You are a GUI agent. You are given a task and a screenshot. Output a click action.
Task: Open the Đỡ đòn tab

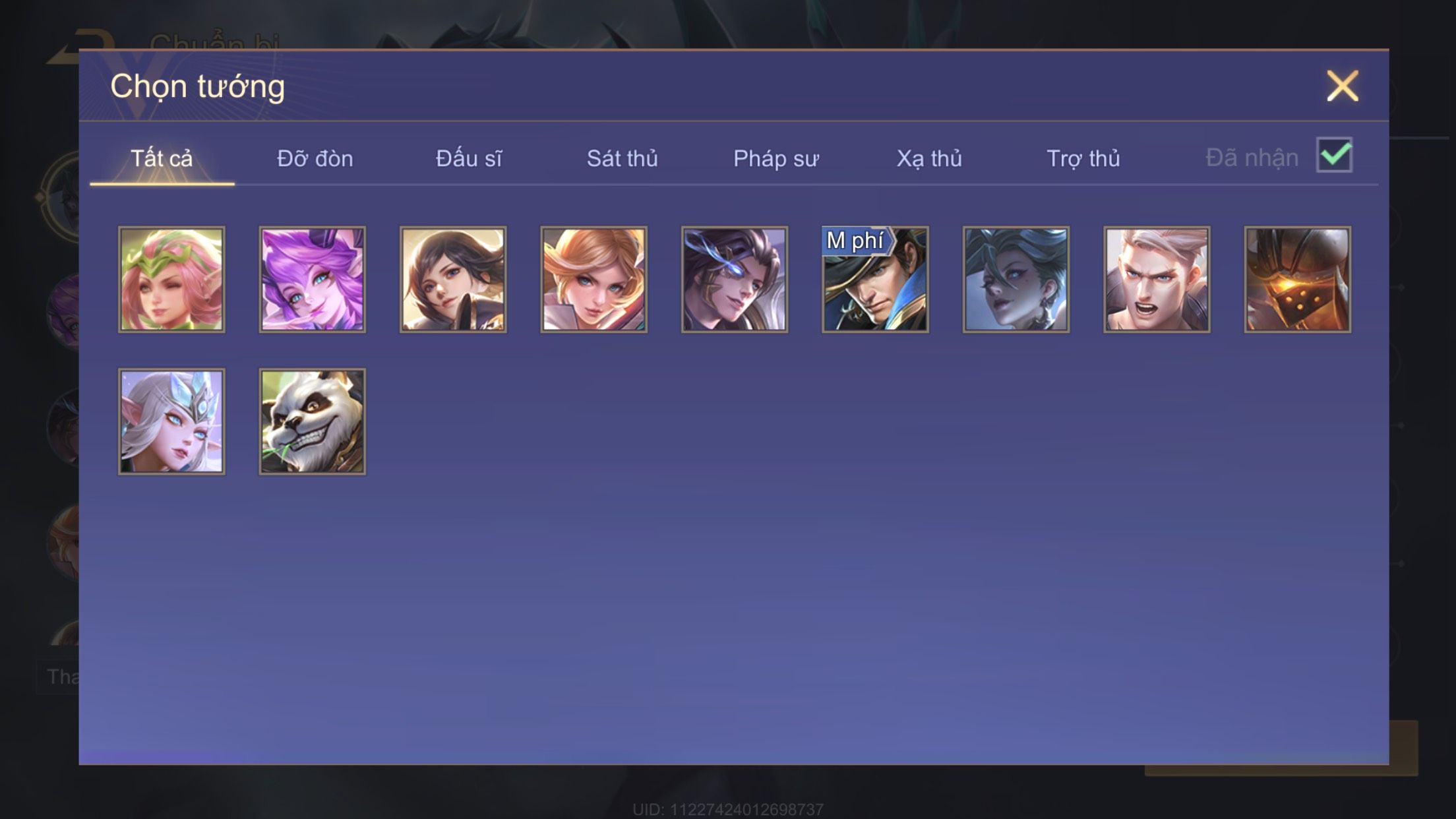pyautogui.click(x=315, y=158)
